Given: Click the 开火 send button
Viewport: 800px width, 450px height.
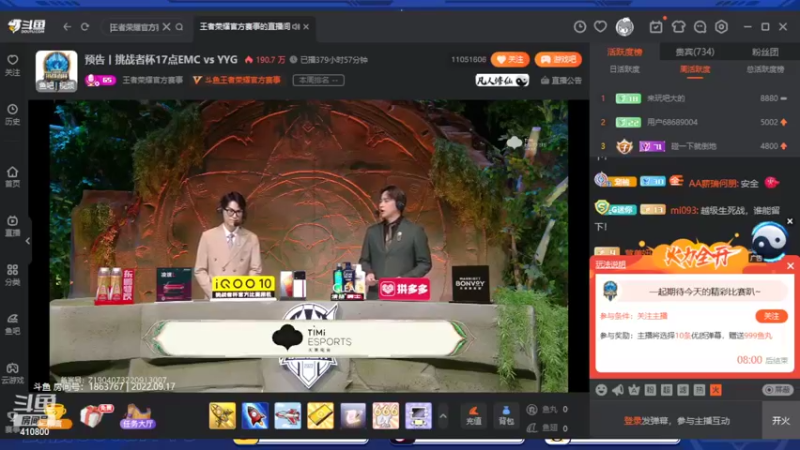Looking at the screenshot, I should [781, 420].
